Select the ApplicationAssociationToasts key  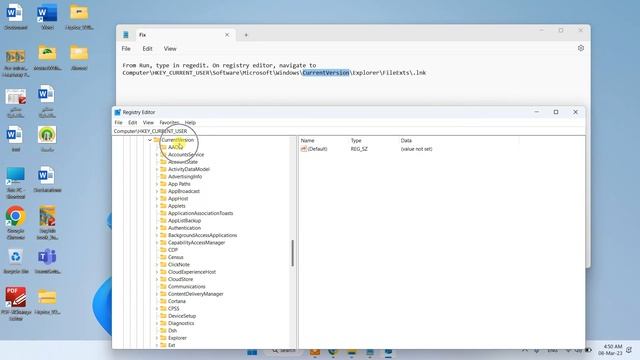(200, 213)
